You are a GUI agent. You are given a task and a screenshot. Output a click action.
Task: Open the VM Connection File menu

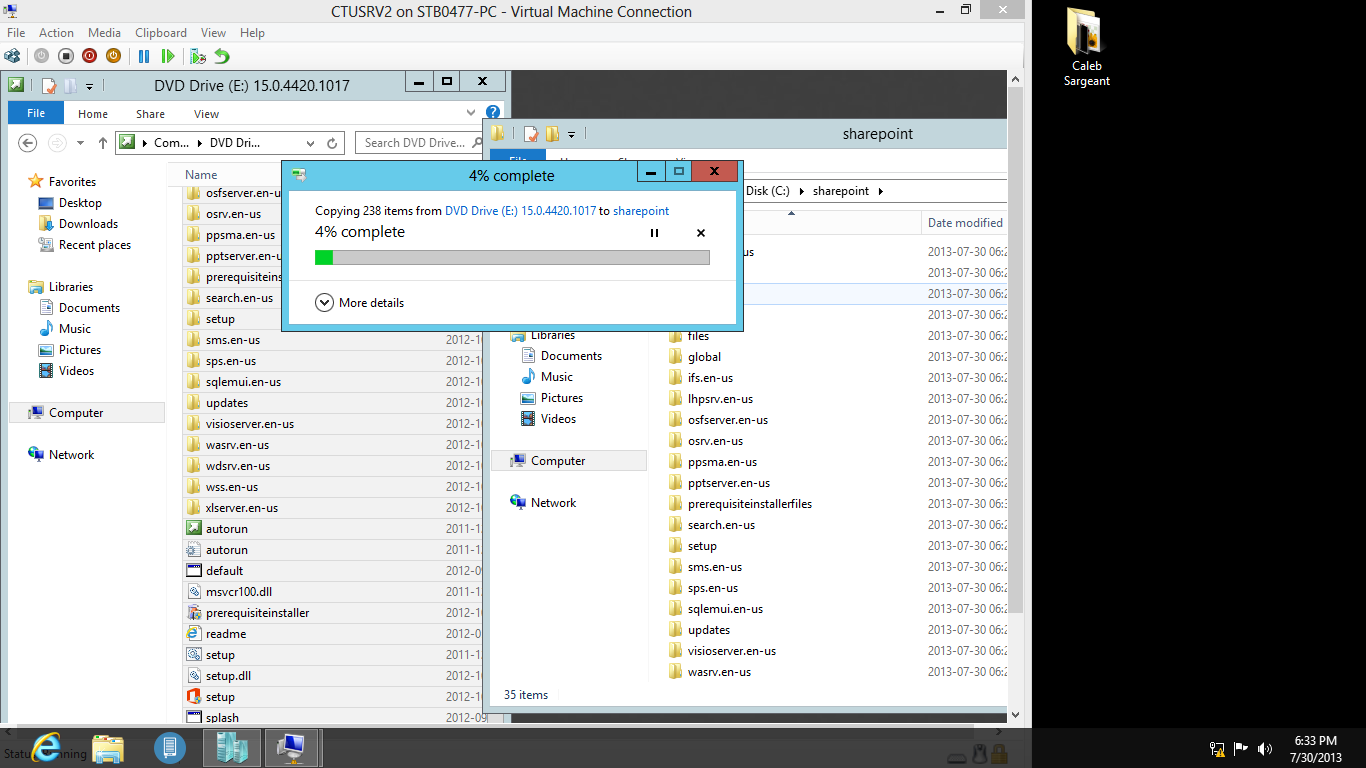click(16, 33)
